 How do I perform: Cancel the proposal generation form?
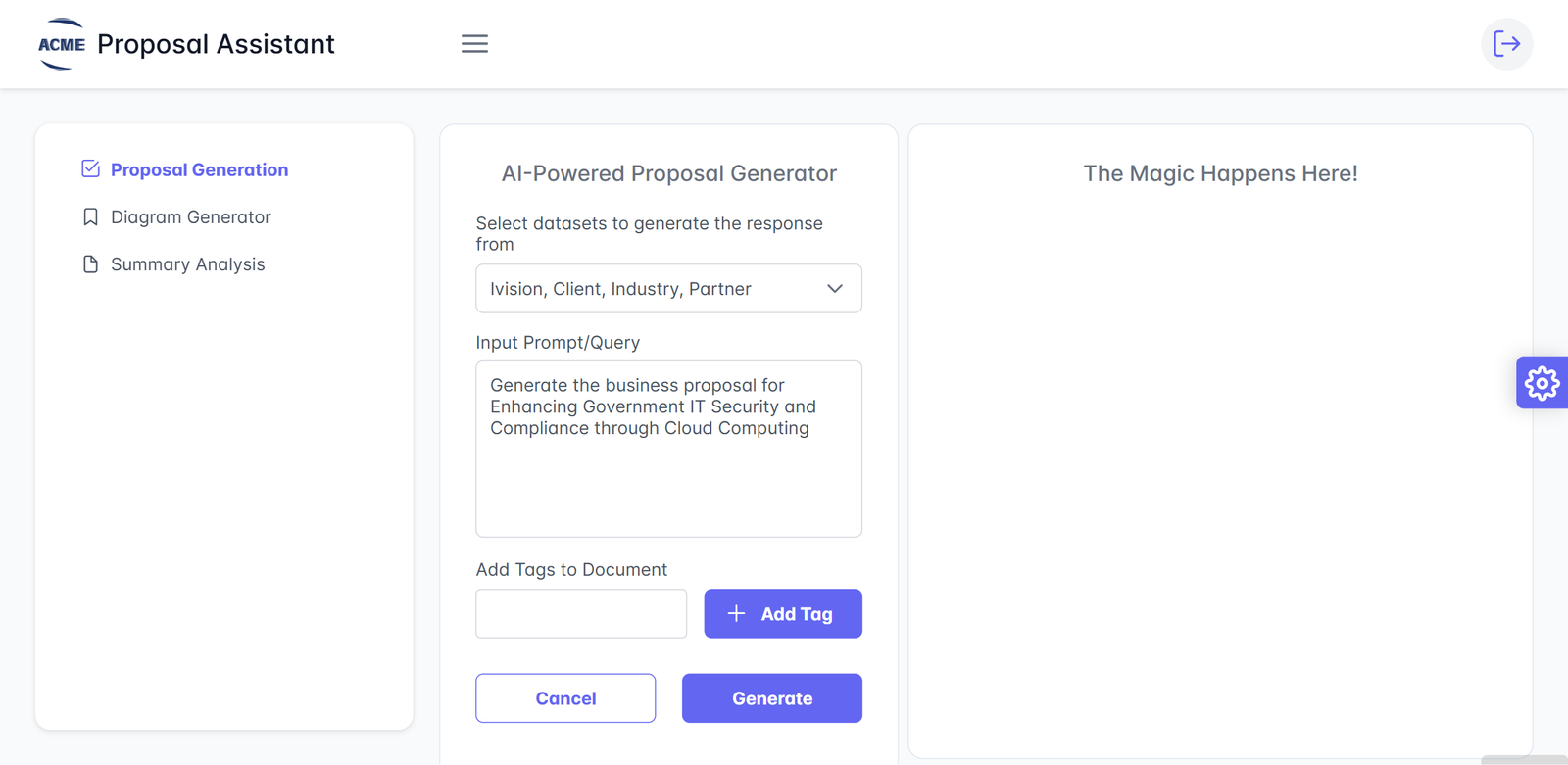(565, 697)
